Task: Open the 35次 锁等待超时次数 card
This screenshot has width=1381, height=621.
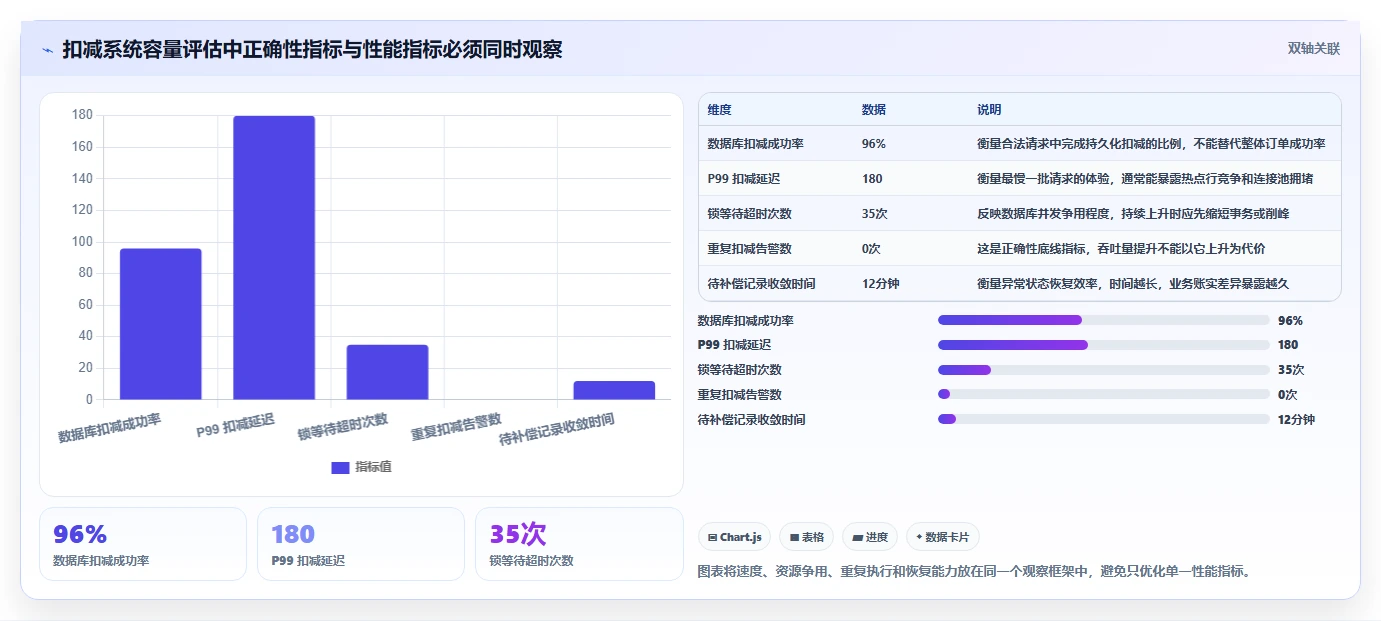Action: (579, 544)
